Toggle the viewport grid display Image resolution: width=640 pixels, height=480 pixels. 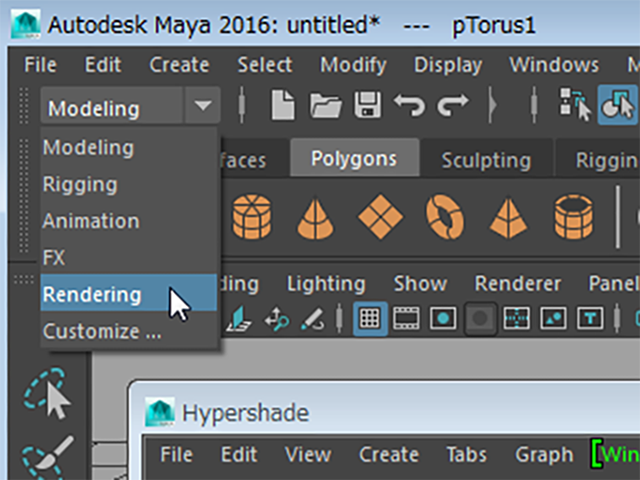(x=370, y=318)
